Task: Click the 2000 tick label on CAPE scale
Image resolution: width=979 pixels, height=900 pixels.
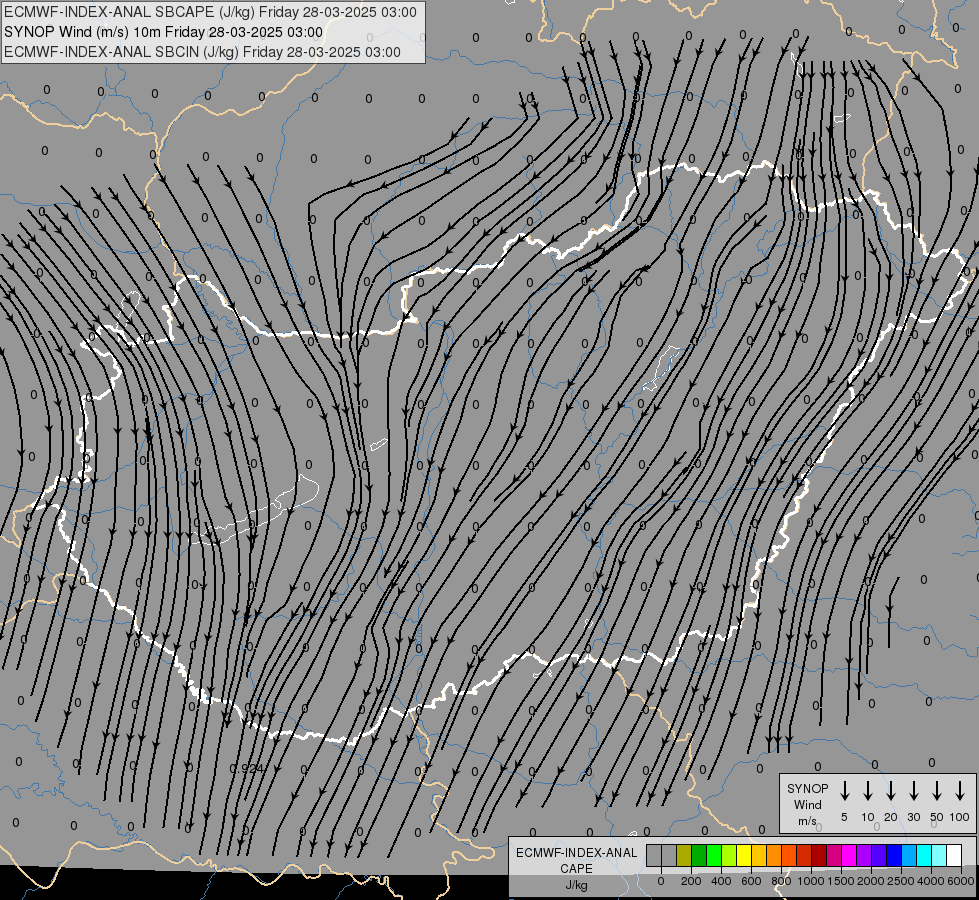Action: pos(871,881)
